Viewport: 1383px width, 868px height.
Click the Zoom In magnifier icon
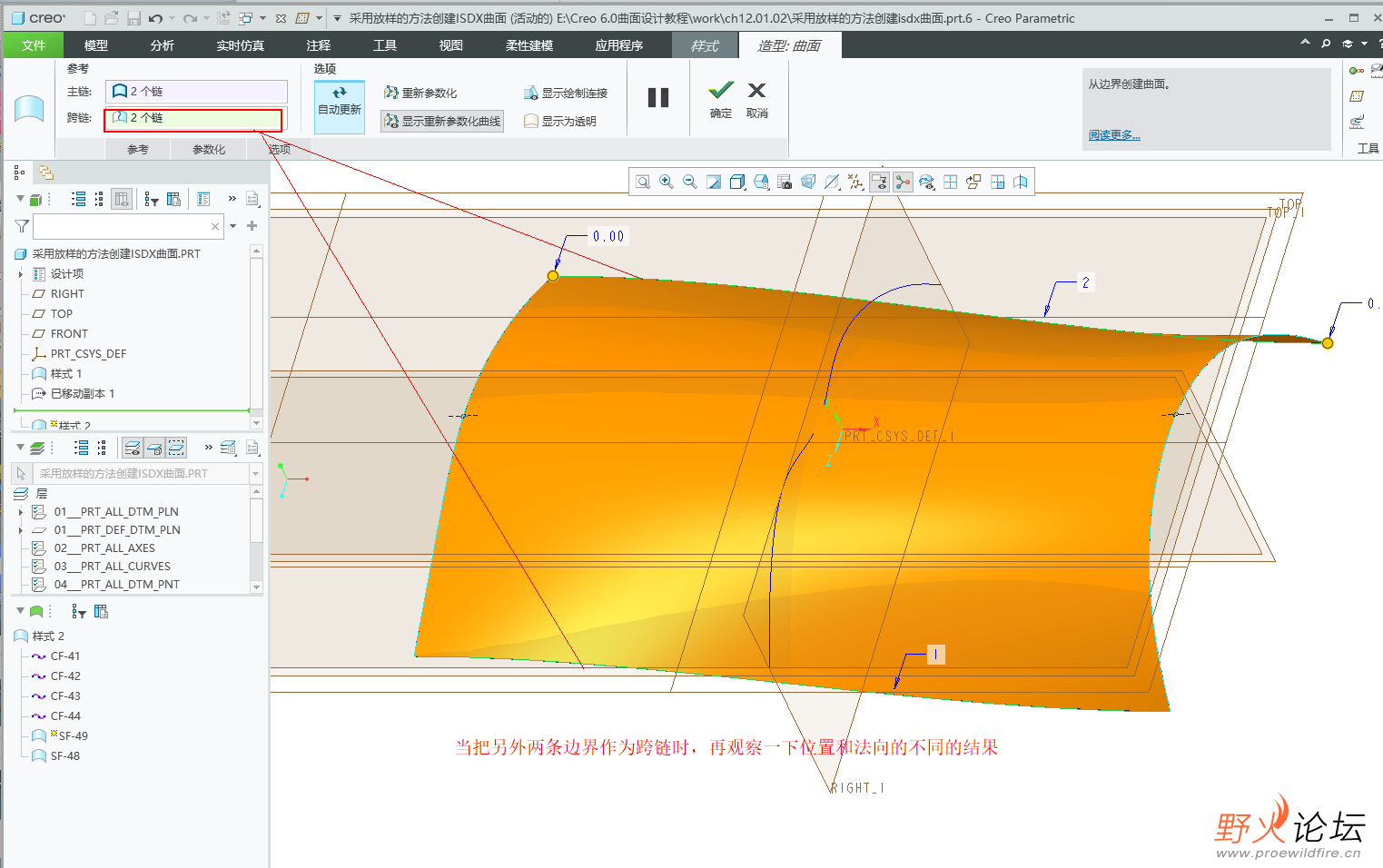(x=667, y=182)
